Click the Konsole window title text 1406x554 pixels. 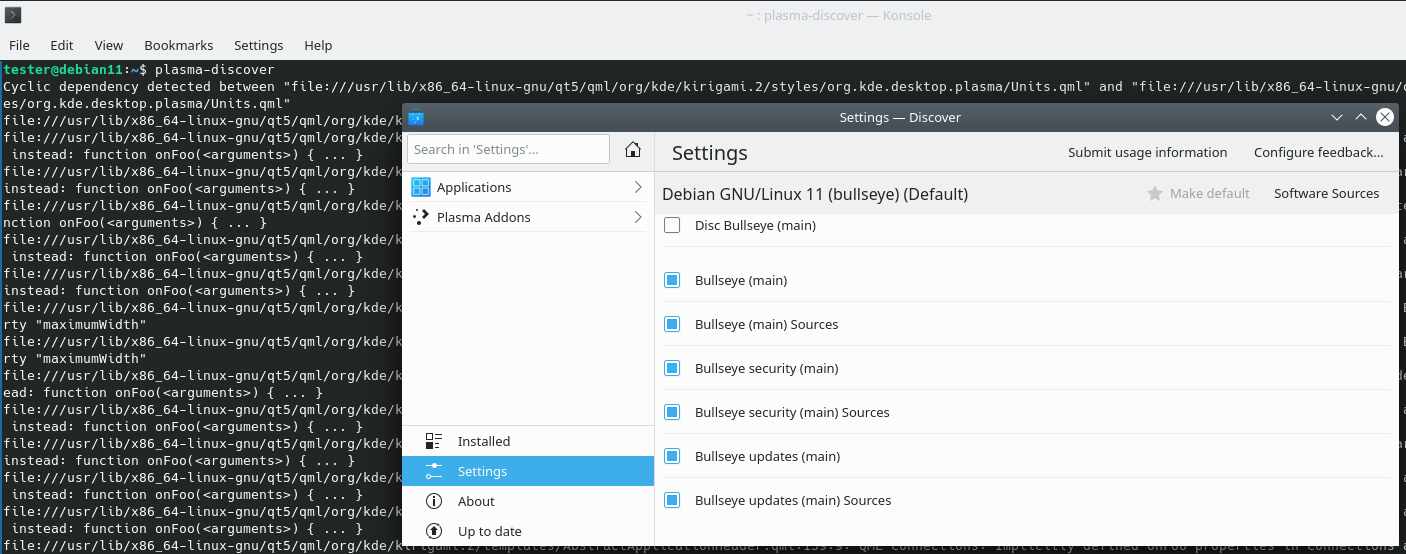[x=839, y=15]
